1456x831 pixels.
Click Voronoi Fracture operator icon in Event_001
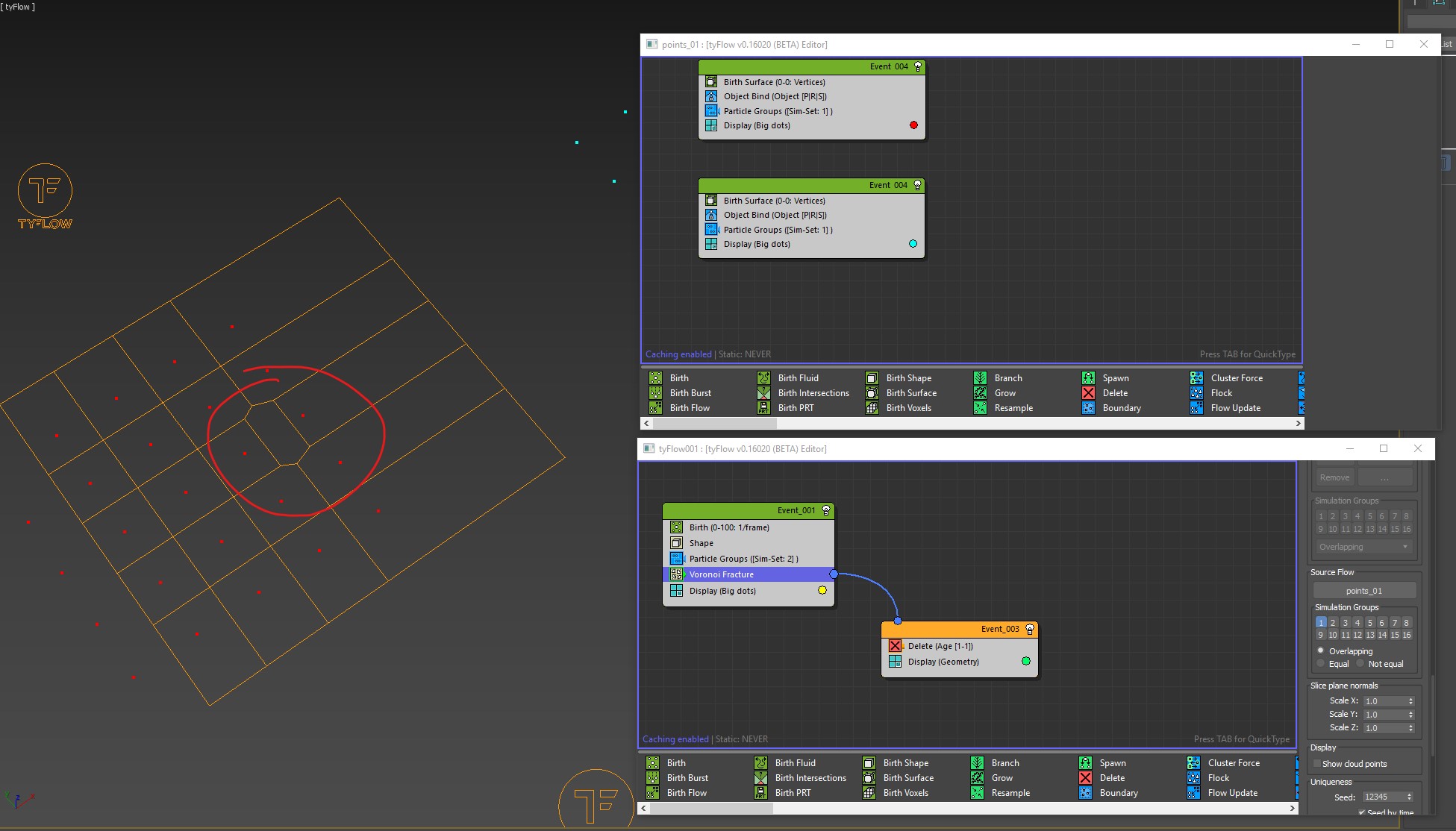[676, 574]
